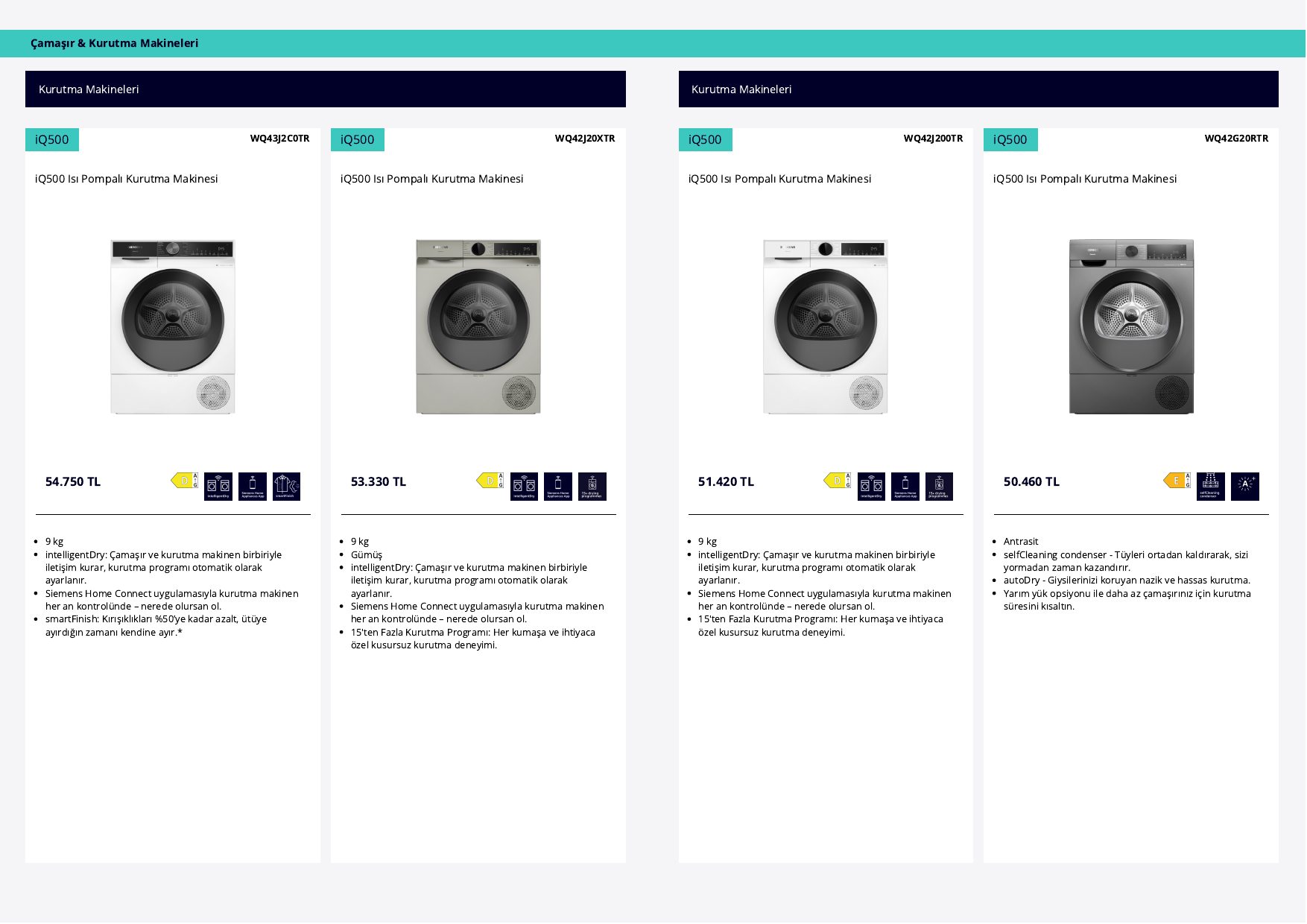Click the "Gümüş" color bullet

367,555
